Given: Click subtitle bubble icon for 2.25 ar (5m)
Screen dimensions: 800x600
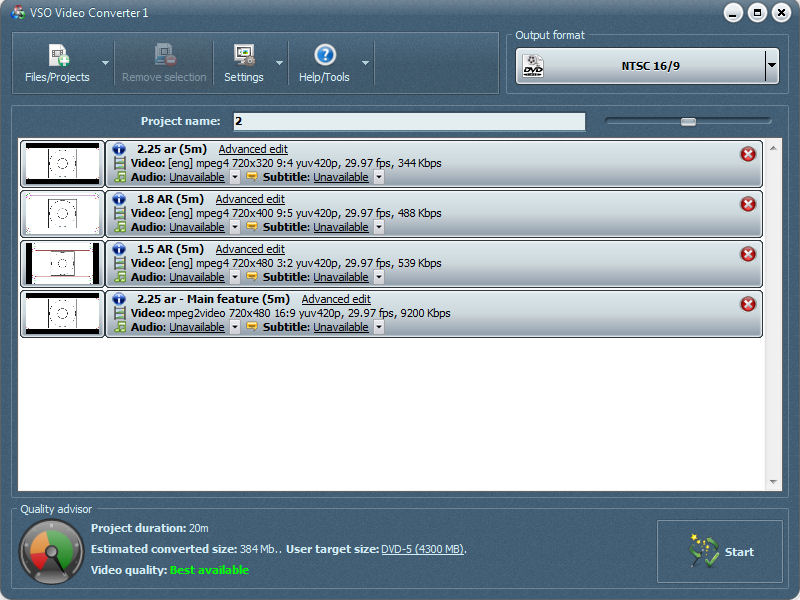Looking at the screenshot, I should click(252, 176).
